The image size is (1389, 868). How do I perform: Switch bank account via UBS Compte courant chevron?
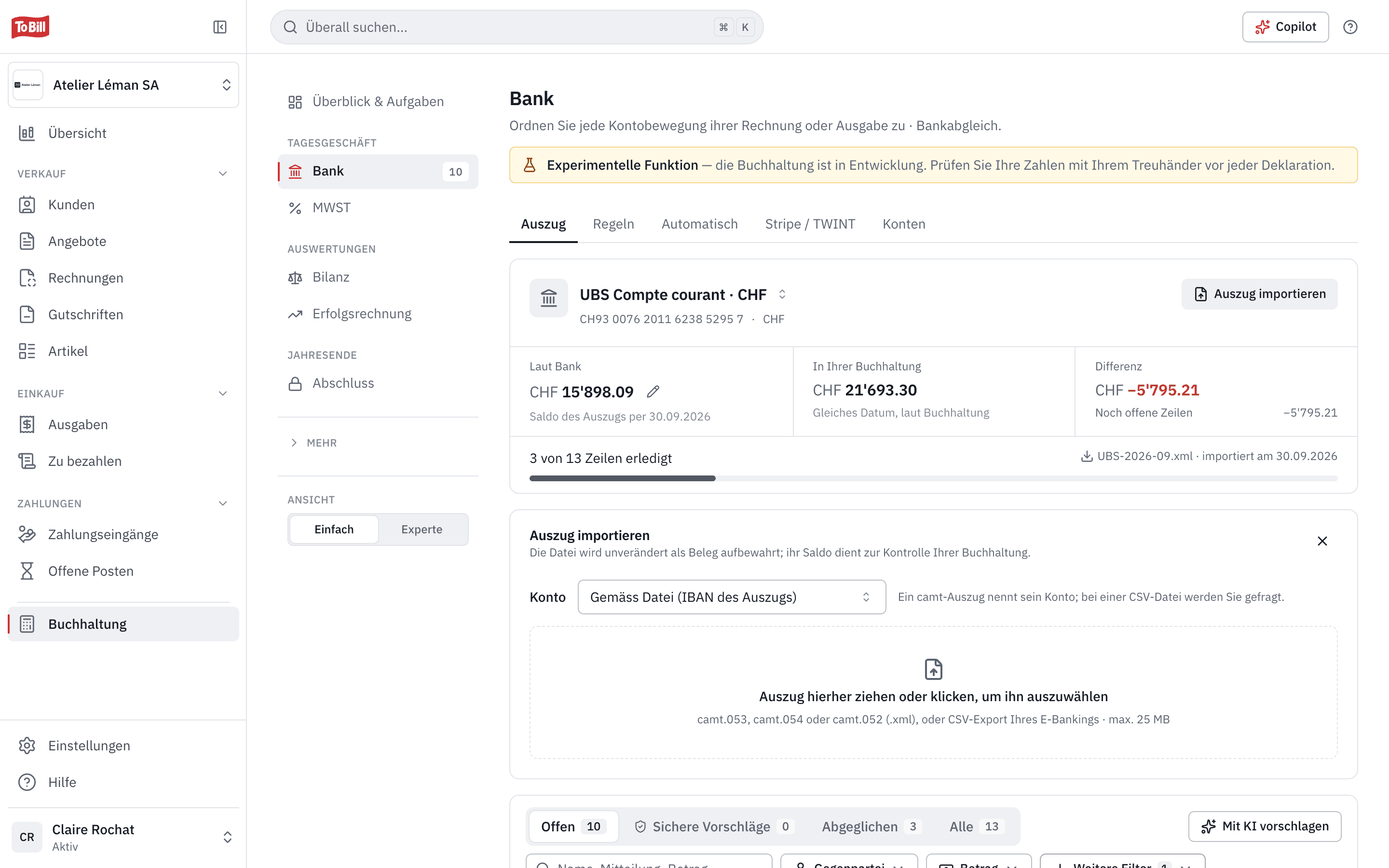coord(782,295)
